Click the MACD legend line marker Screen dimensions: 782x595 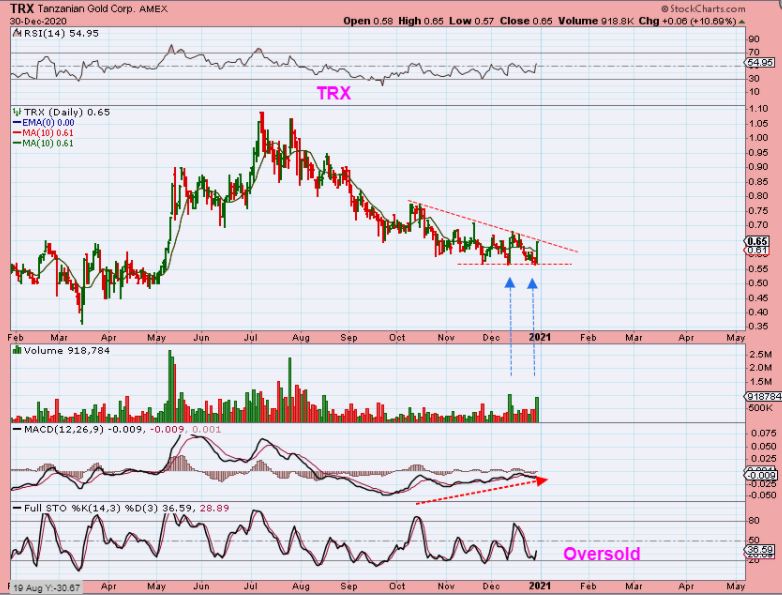click(17, 429)
